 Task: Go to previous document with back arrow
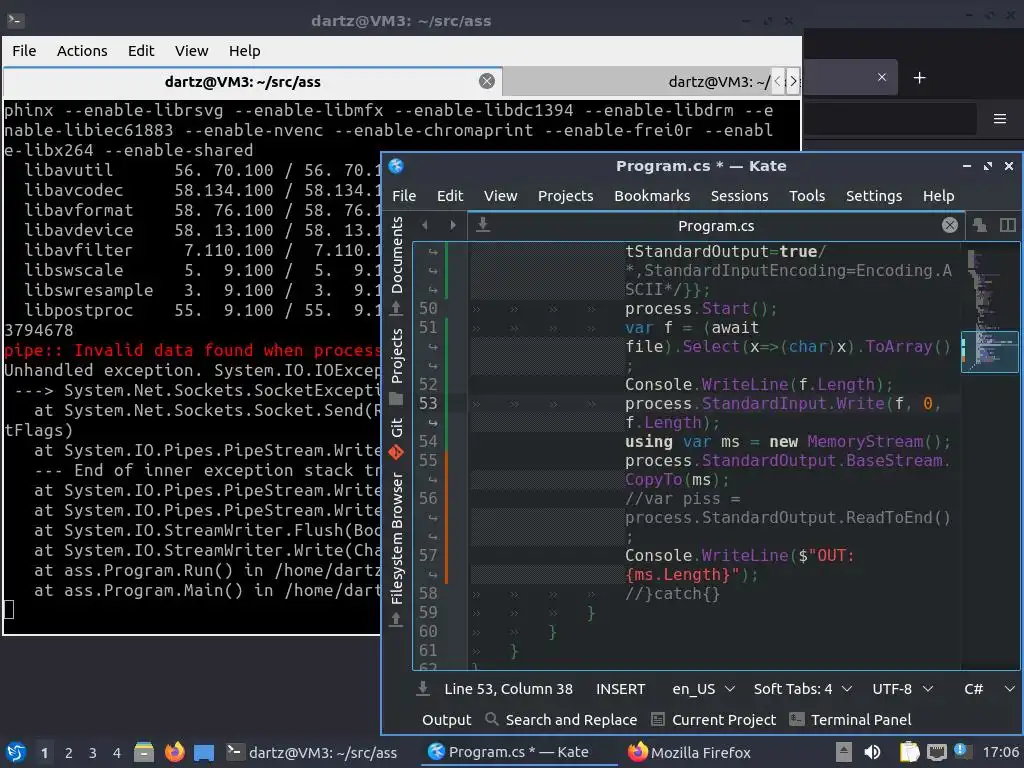tap(425, 225)
